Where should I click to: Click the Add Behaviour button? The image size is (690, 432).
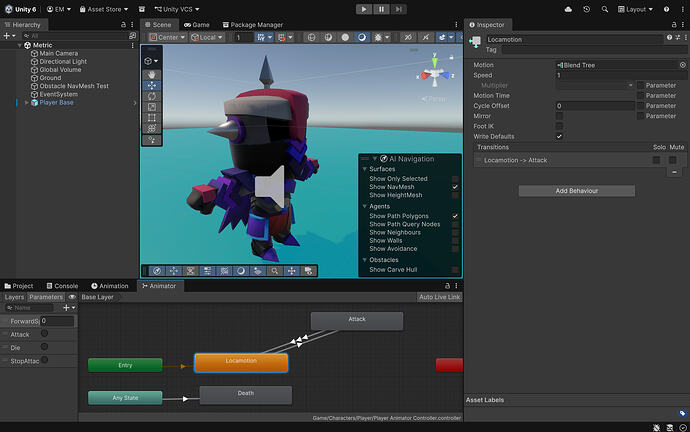[x=576, y=191]
